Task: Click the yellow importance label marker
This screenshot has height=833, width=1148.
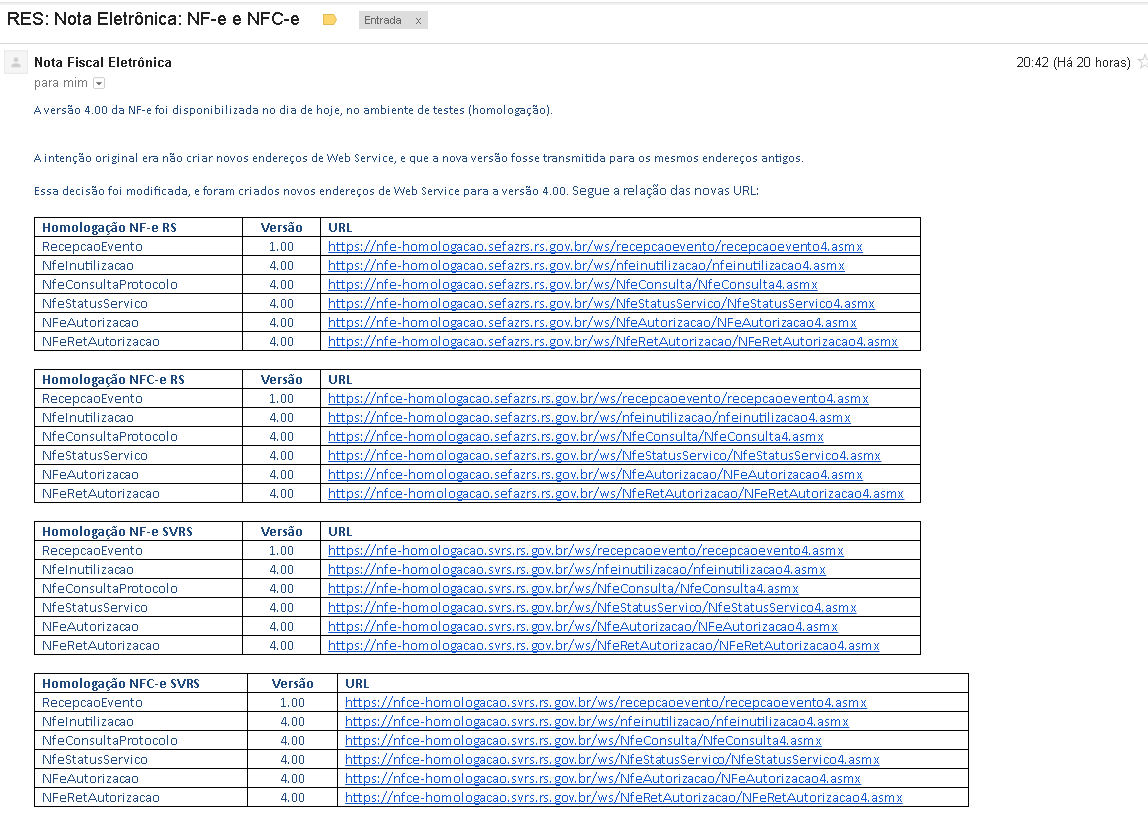Action: click(x=329, y=20)
